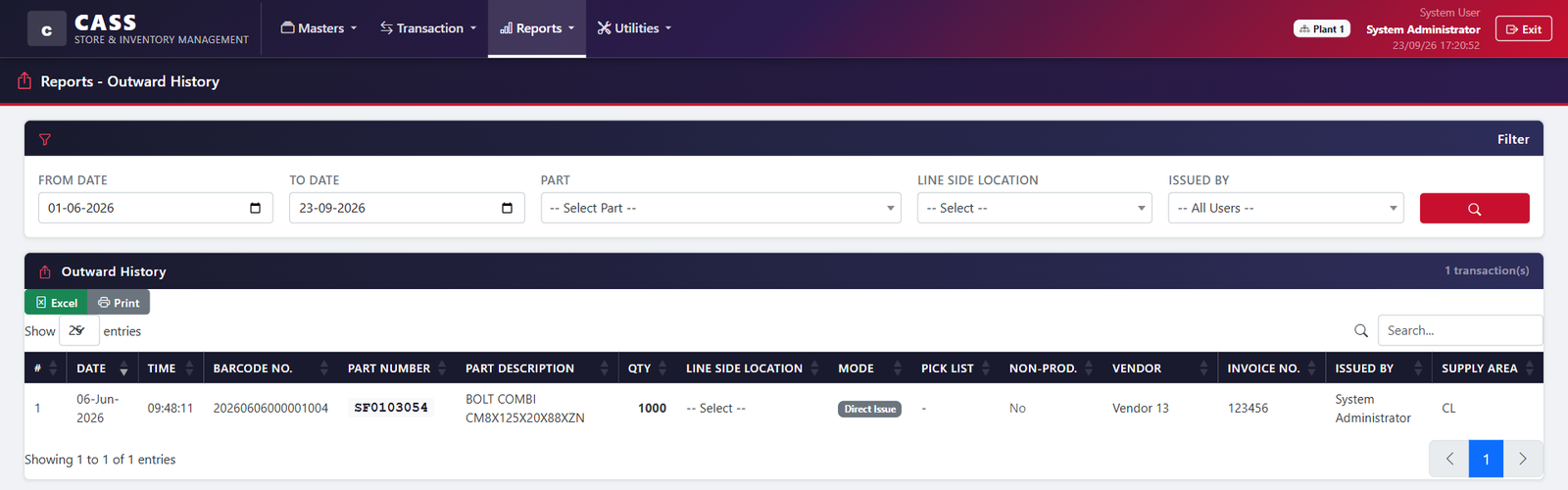Open row Line Side Location Select dropdown
Viewport: 1568px width, 490px height.
(x=716, y=408)
